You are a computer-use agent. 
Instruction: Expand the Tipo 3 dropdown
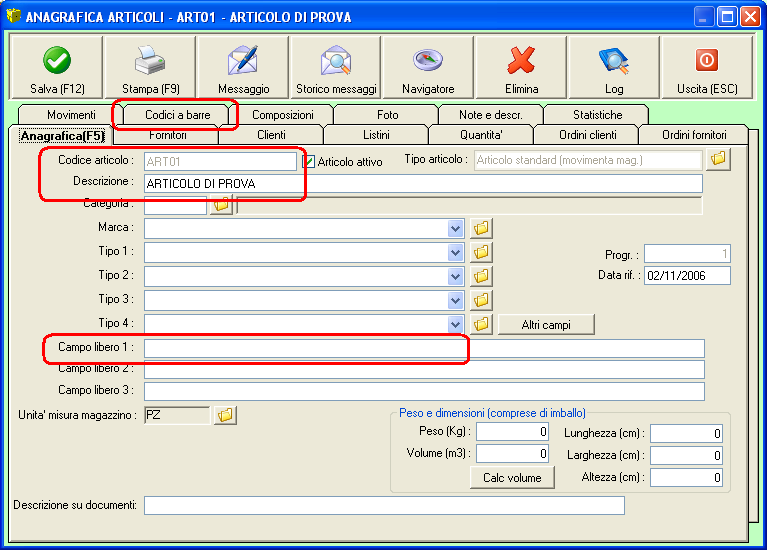pyautogui.click(x=455, y=300)
